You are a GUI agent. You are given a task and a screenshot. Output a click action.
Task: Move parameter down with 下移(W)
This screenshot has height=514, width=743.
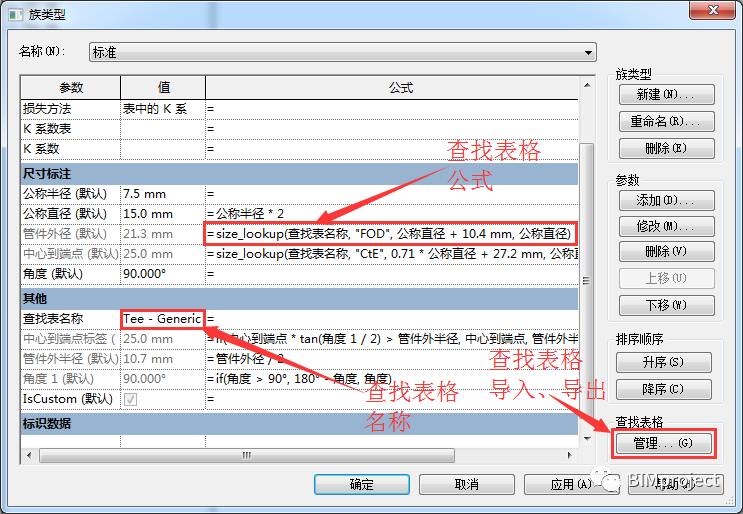(666, 305)
